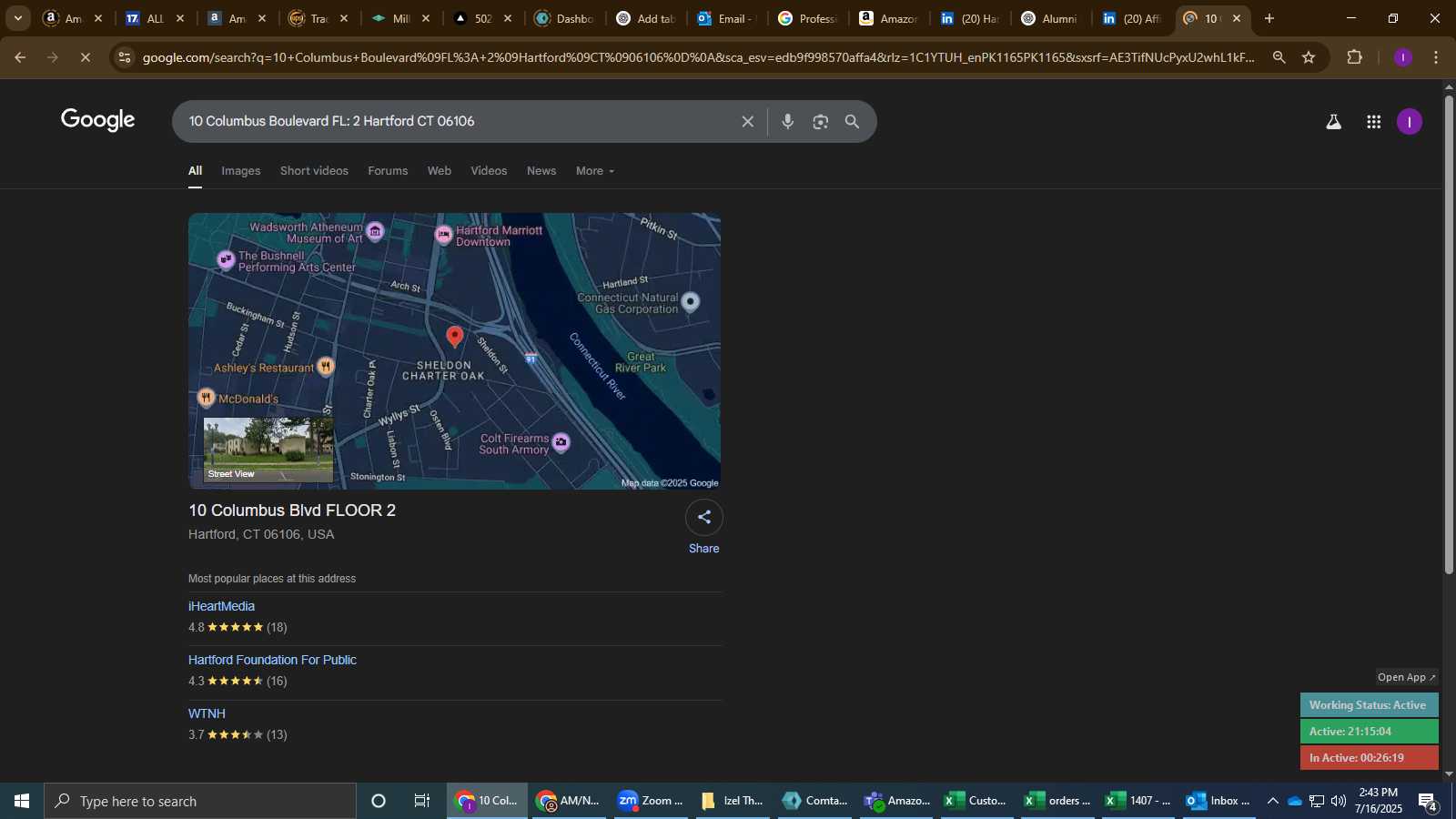Click the volume speaker tray icon
The height and width of the screenshot is (819, 1456).
coord(1339,801)
